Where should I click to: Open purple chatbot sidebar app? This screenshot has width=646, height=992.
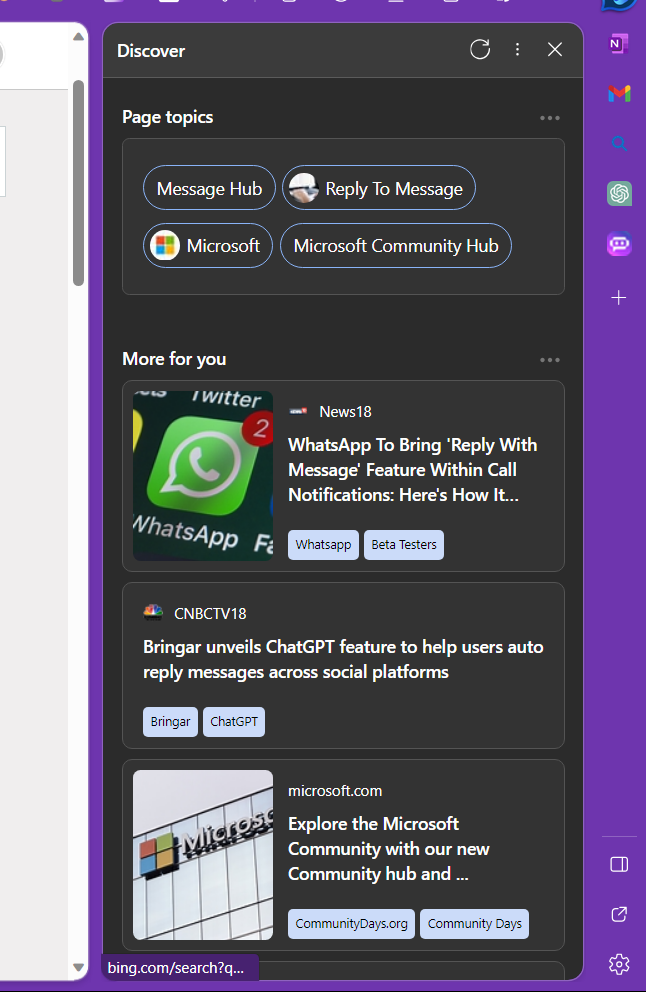click(619, 244)
